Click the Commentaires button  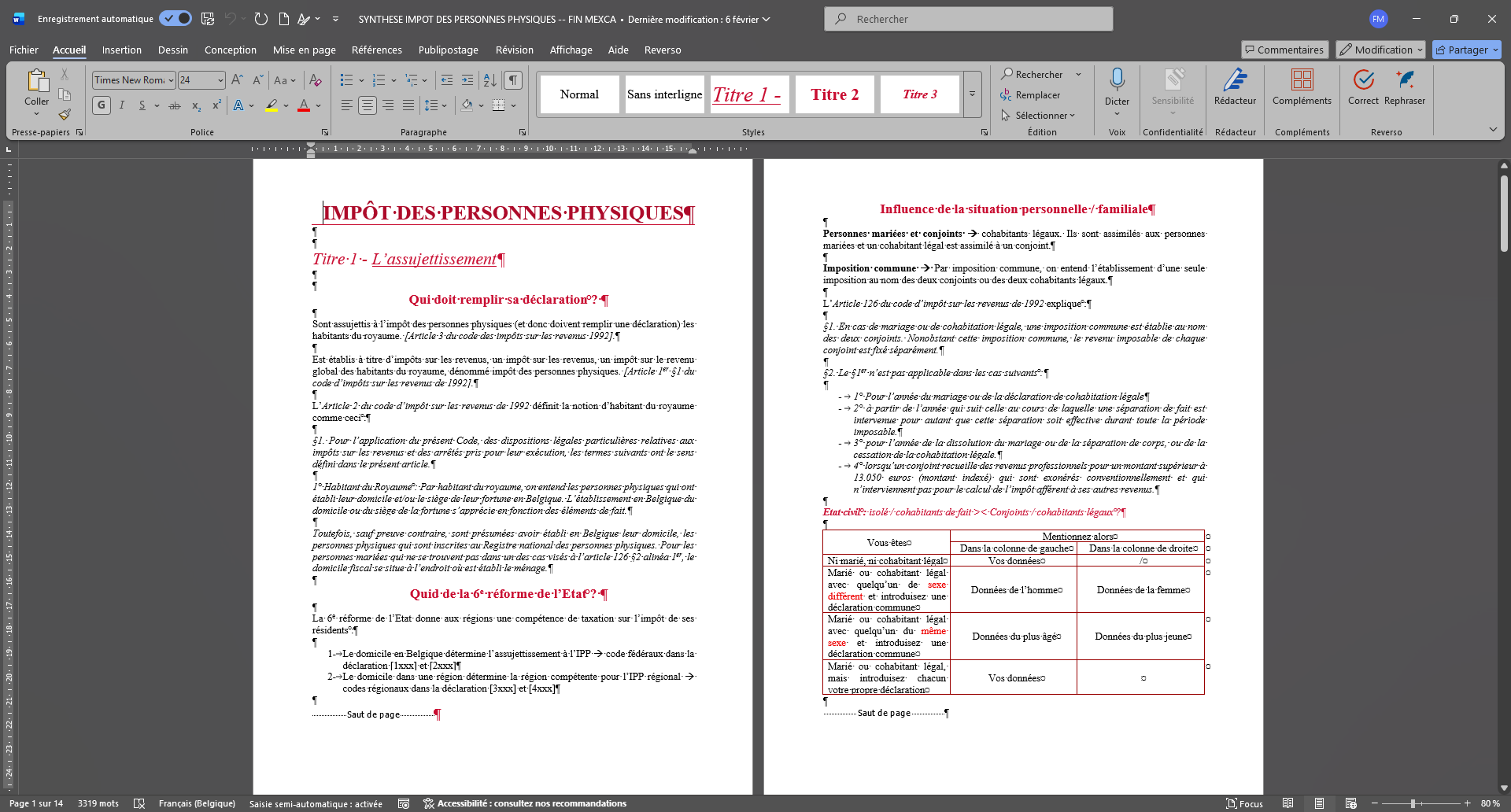[x=1284, y=50]
